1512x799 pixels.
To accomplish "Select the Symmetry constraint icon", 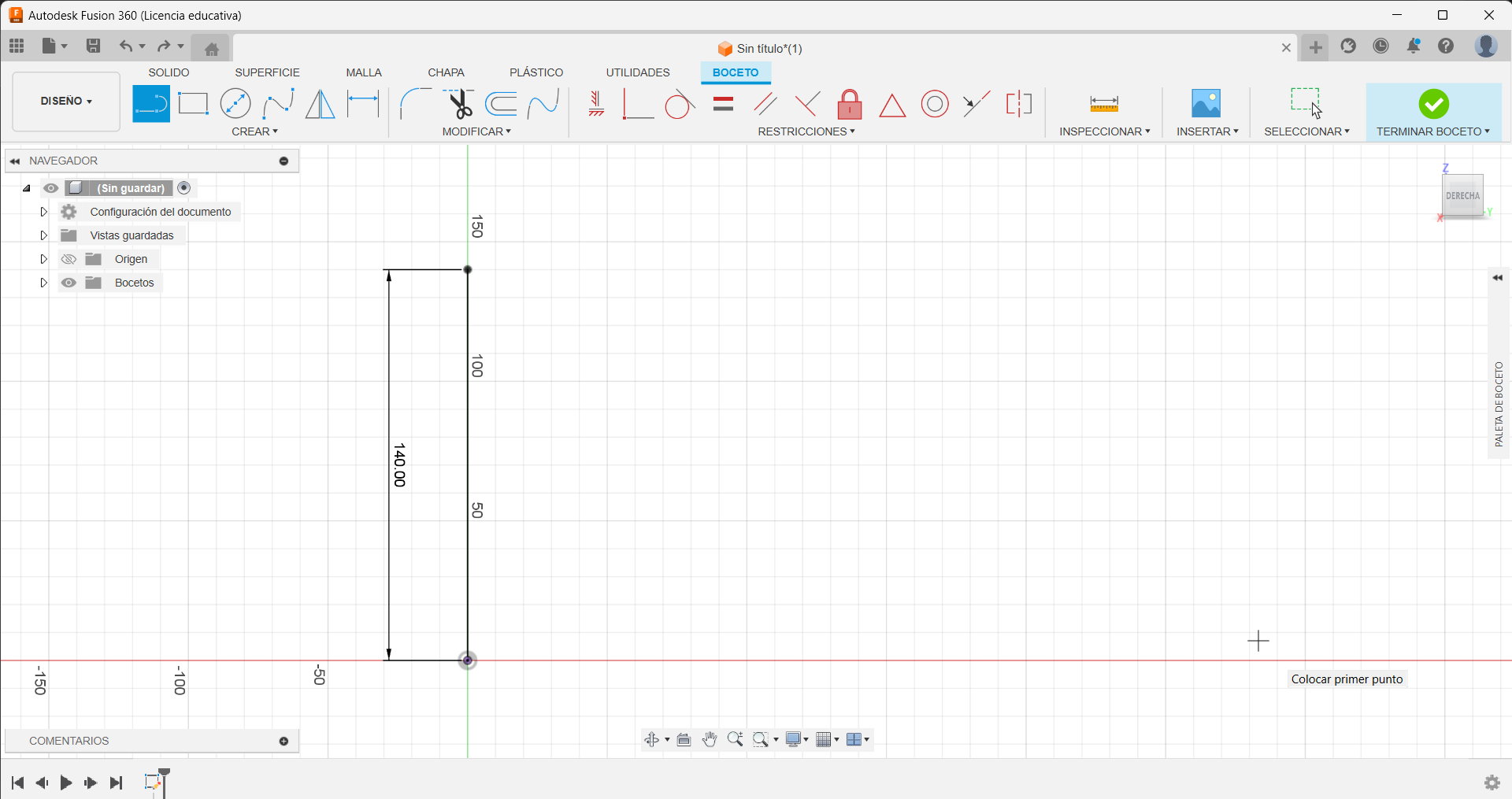I will (x=1019, y=104).
